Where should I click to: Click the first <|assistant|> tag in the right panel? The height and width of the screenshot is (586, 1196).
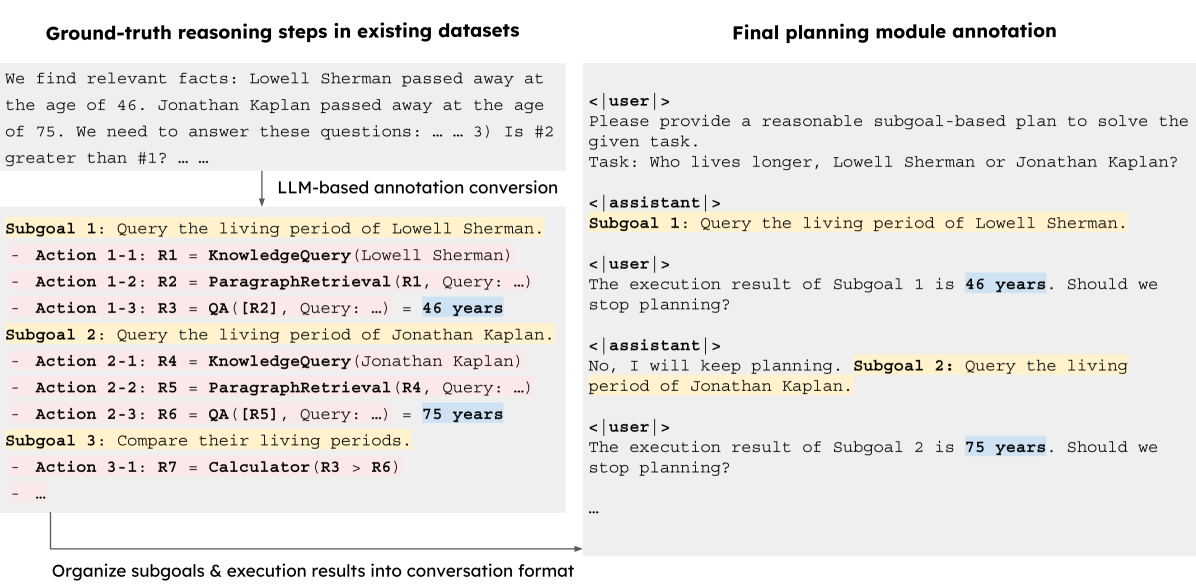[x=654, y=203]
